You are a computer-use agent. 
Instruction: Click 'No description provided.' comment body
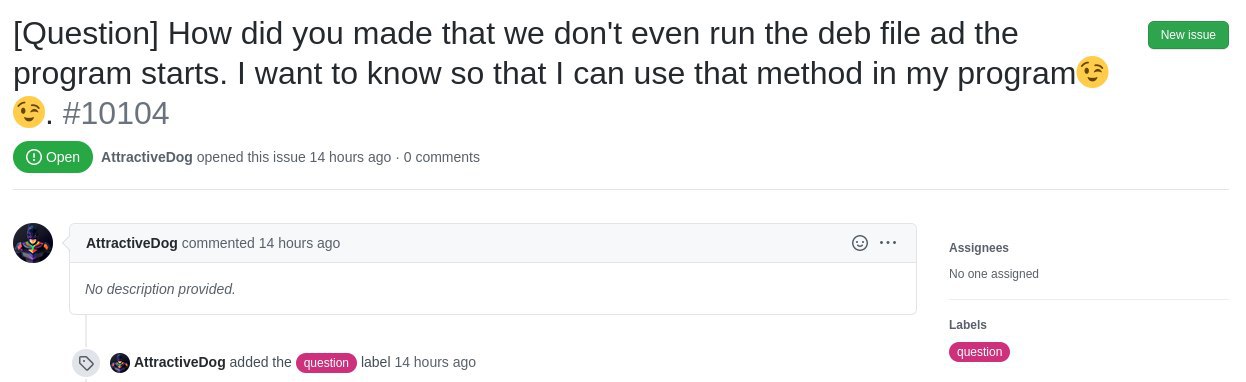160,289
